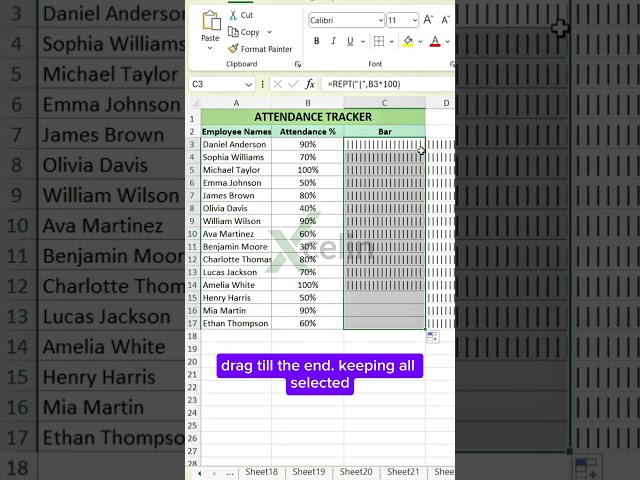Click the Cut scissors icon
640x480 pixels.
pos(233,15)
